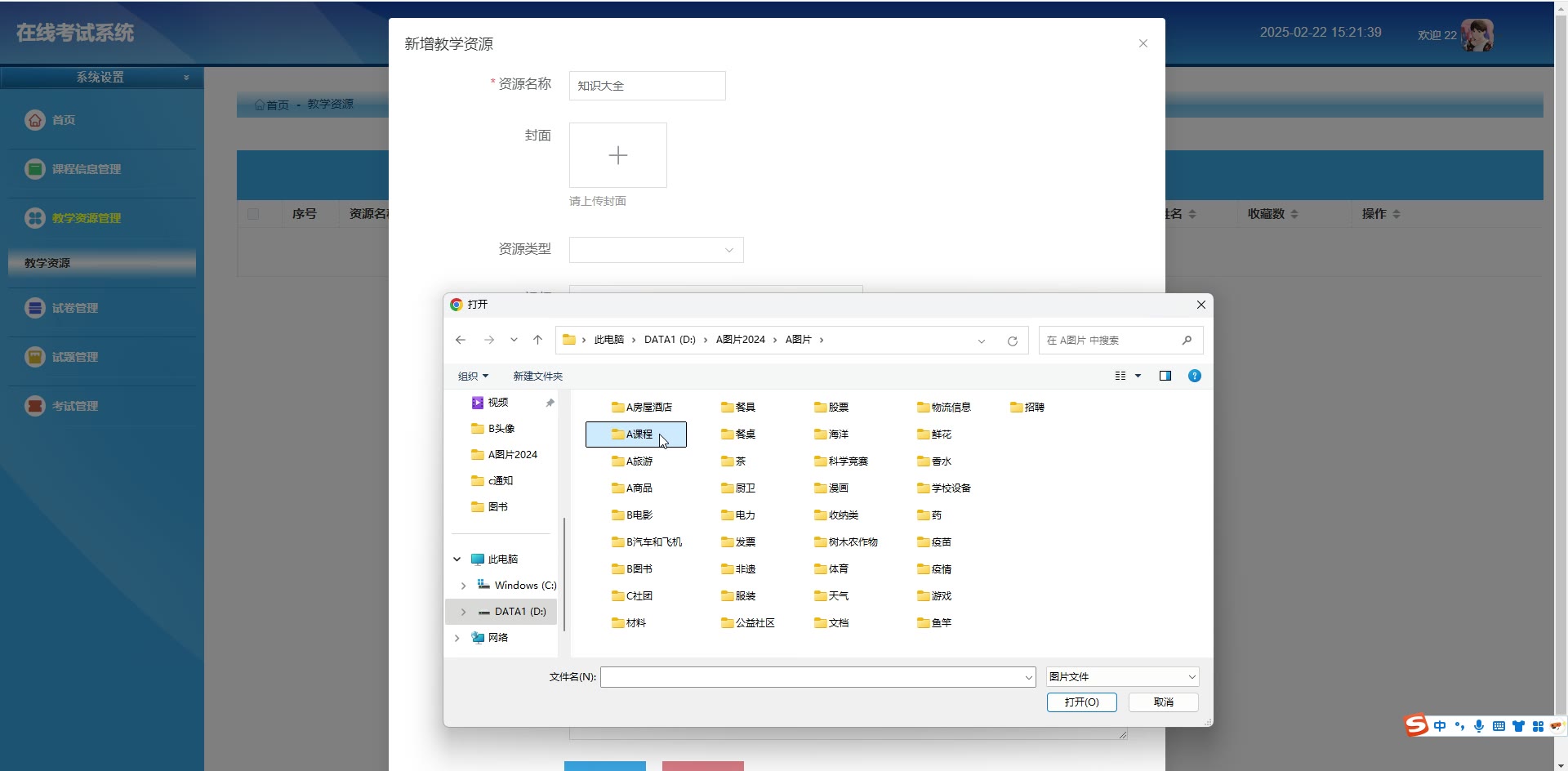
Task: Open the recent locations dropdown arrow
Action: click(514, 340)
